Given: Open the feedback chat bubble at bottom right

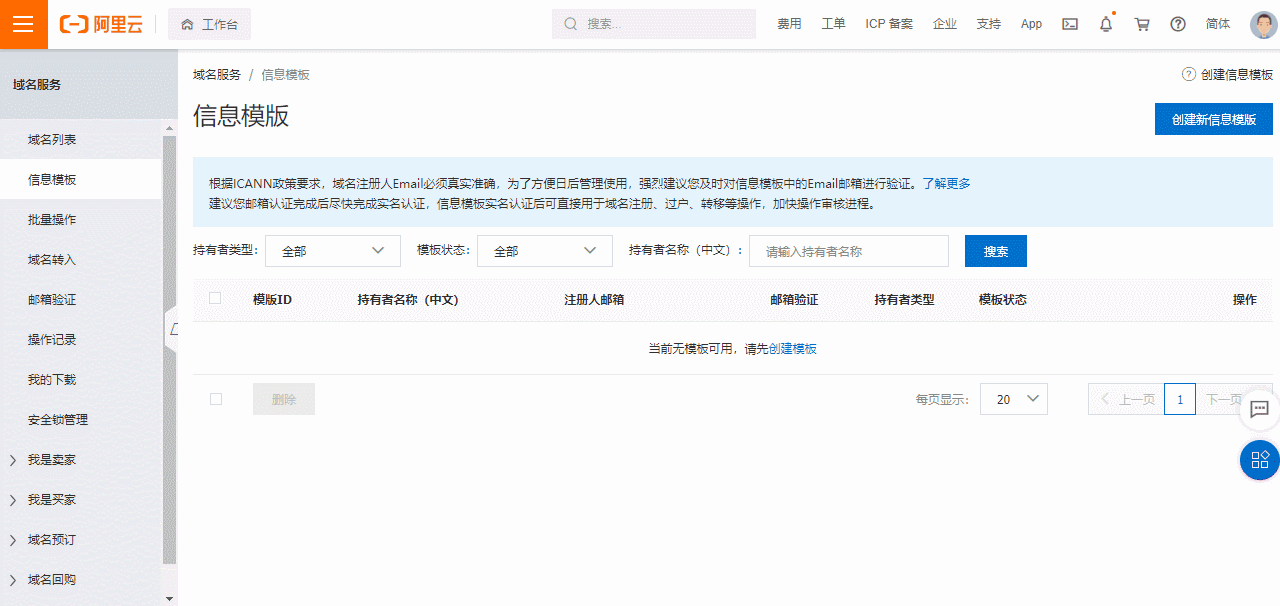Looking at the screenshot, I should [1259, 410].
